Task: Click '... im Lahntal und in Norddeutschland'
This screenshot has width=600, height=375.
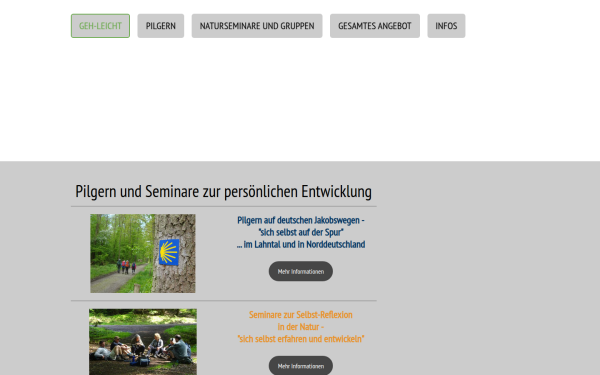Action: tap(301, 244)
